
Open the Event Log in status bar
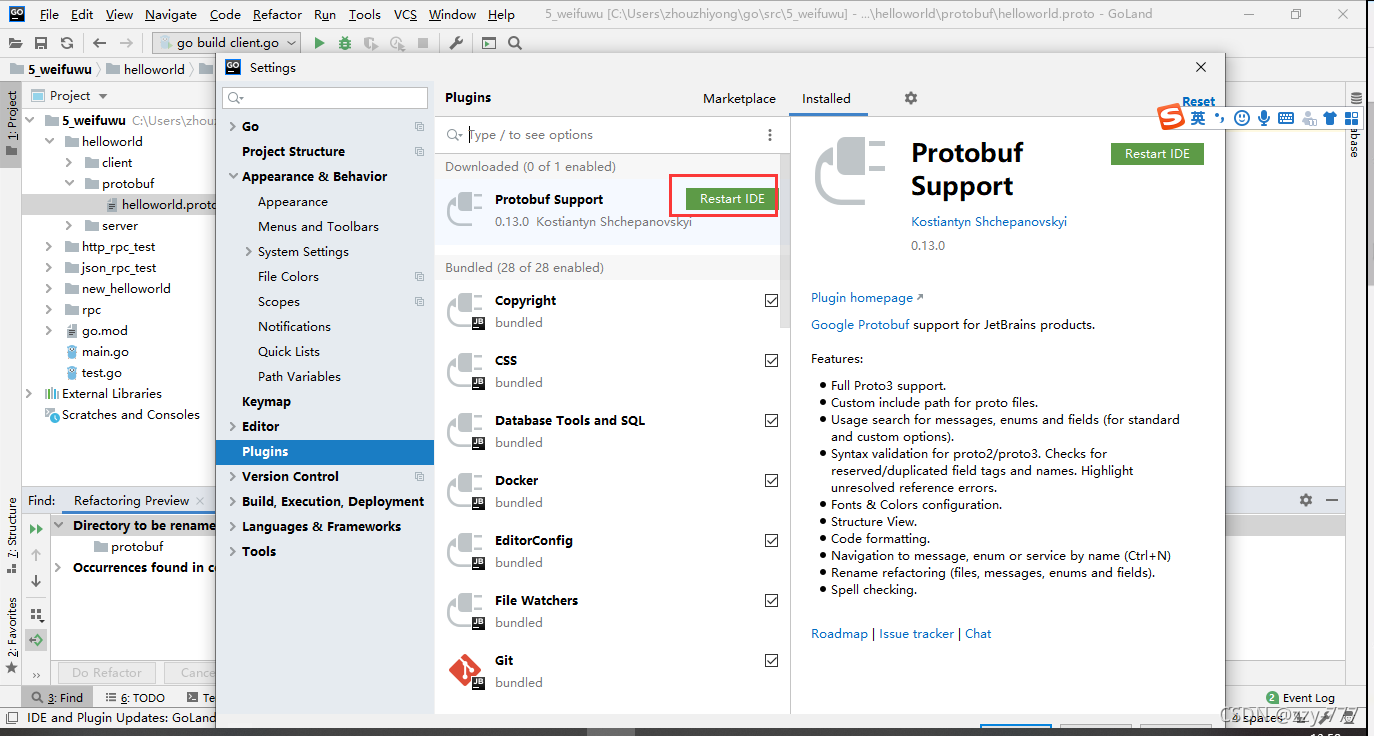click(1300, 698)
